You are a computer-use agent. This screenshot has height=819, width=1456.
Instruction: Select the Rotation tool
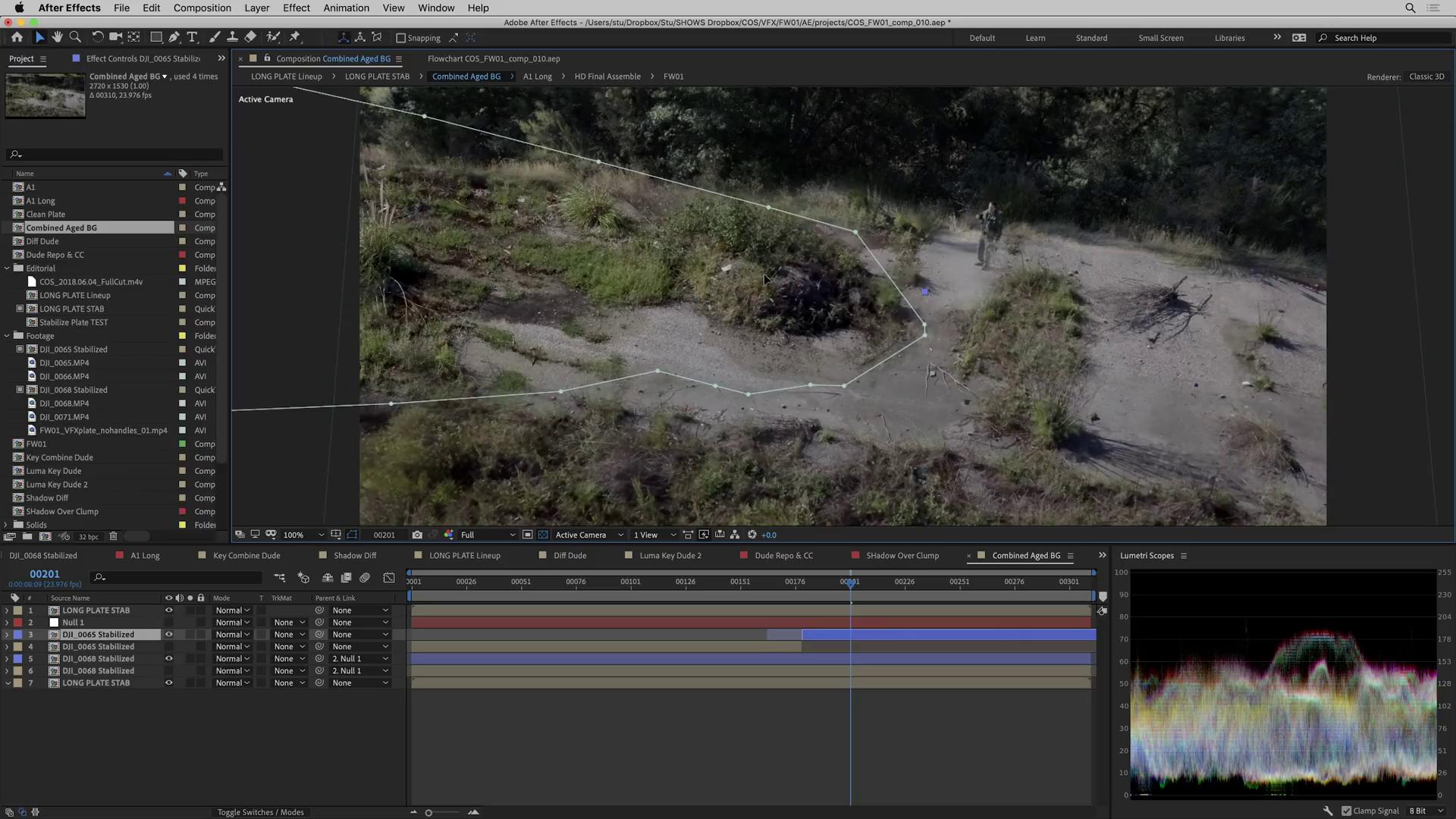pyautogui.click(x=97, y=37)
